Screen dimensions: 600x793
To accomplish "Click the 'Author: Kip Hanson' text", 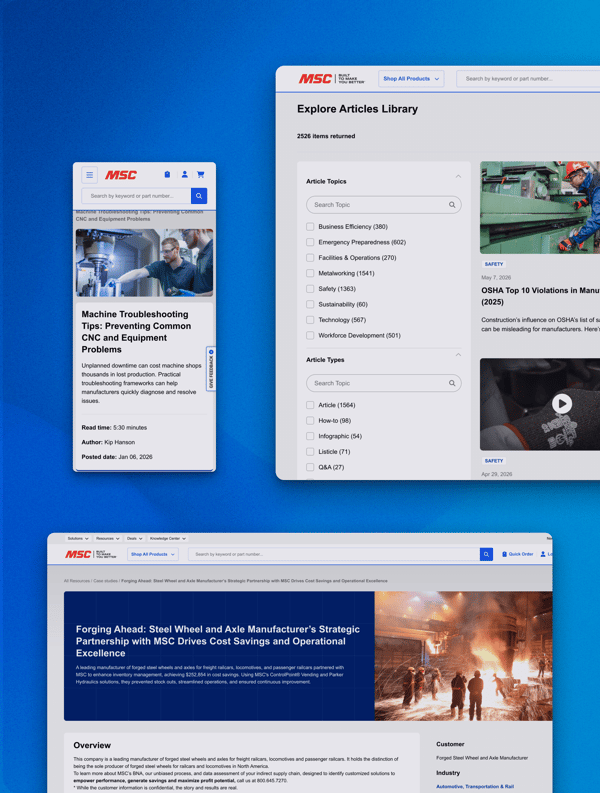I will point(108,442).
